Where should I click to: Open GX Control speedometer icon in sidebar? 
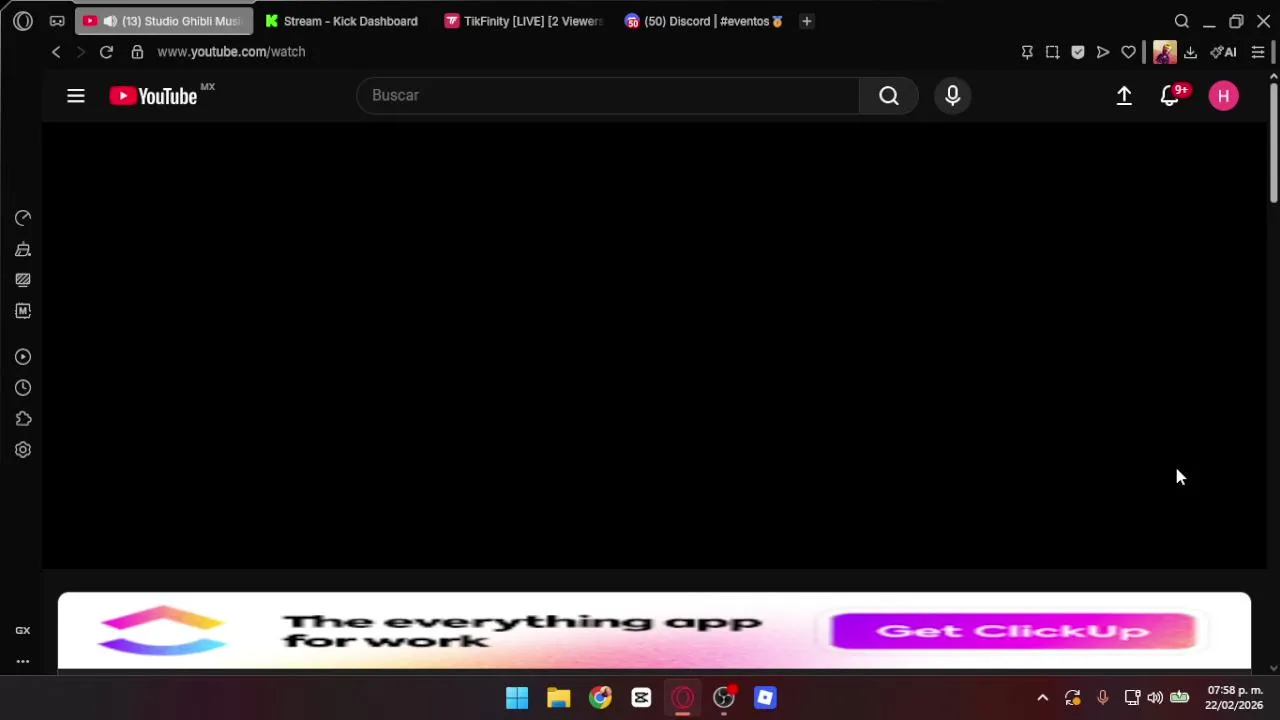tap(23, 218)
